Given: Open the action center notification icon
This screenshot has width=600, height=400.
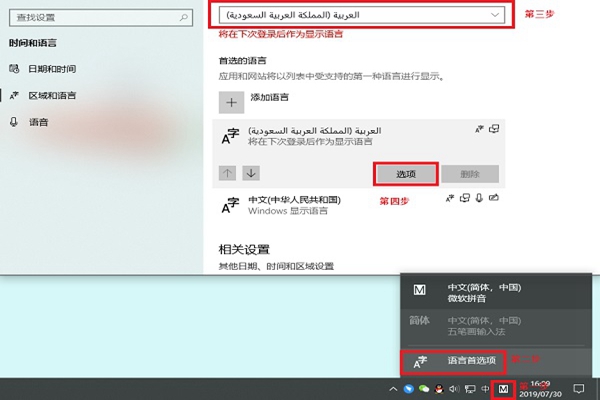Looking at the screenshot, I should [579, 389].
